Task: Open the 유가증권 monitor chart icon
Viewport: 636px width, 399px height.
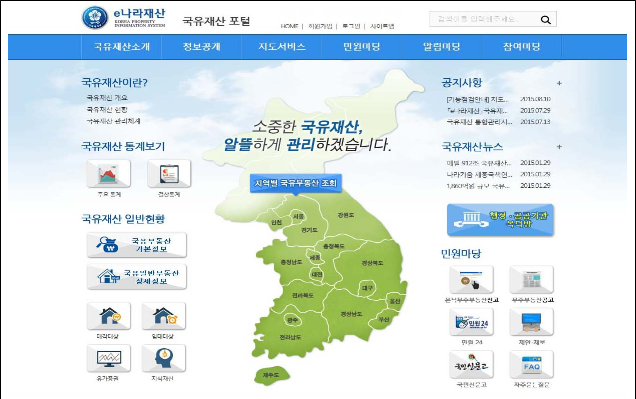Action: [108, 358]
